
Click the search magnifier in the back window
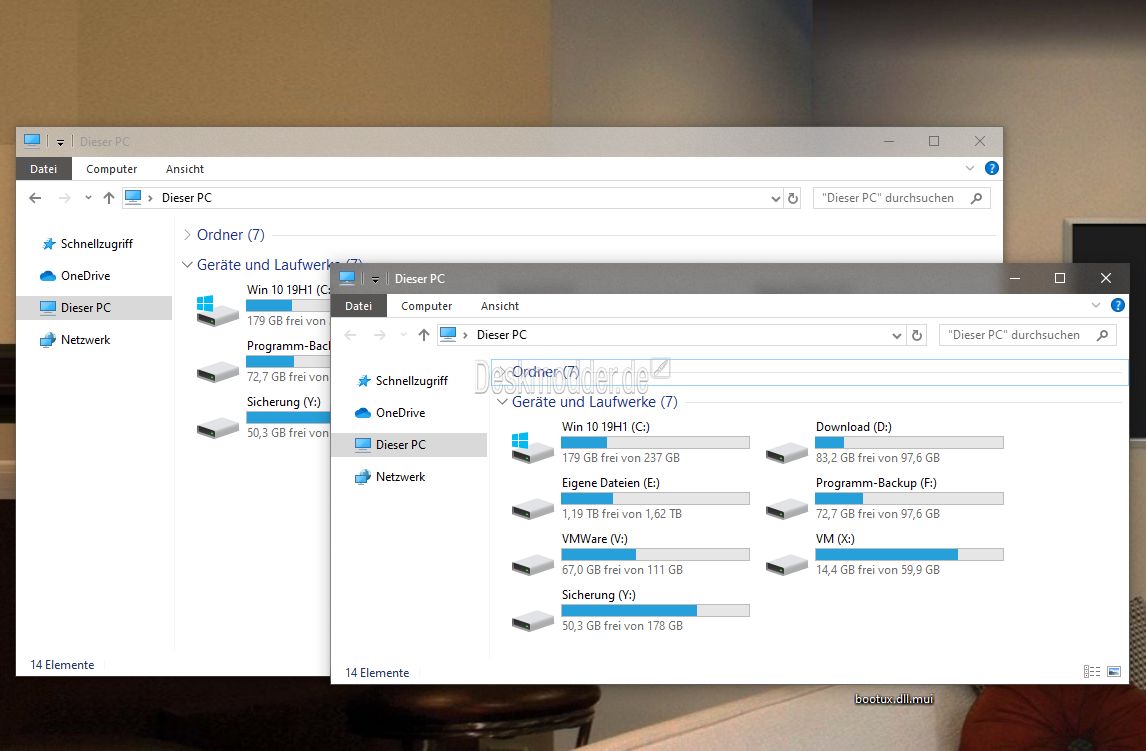tap(976, 198)
